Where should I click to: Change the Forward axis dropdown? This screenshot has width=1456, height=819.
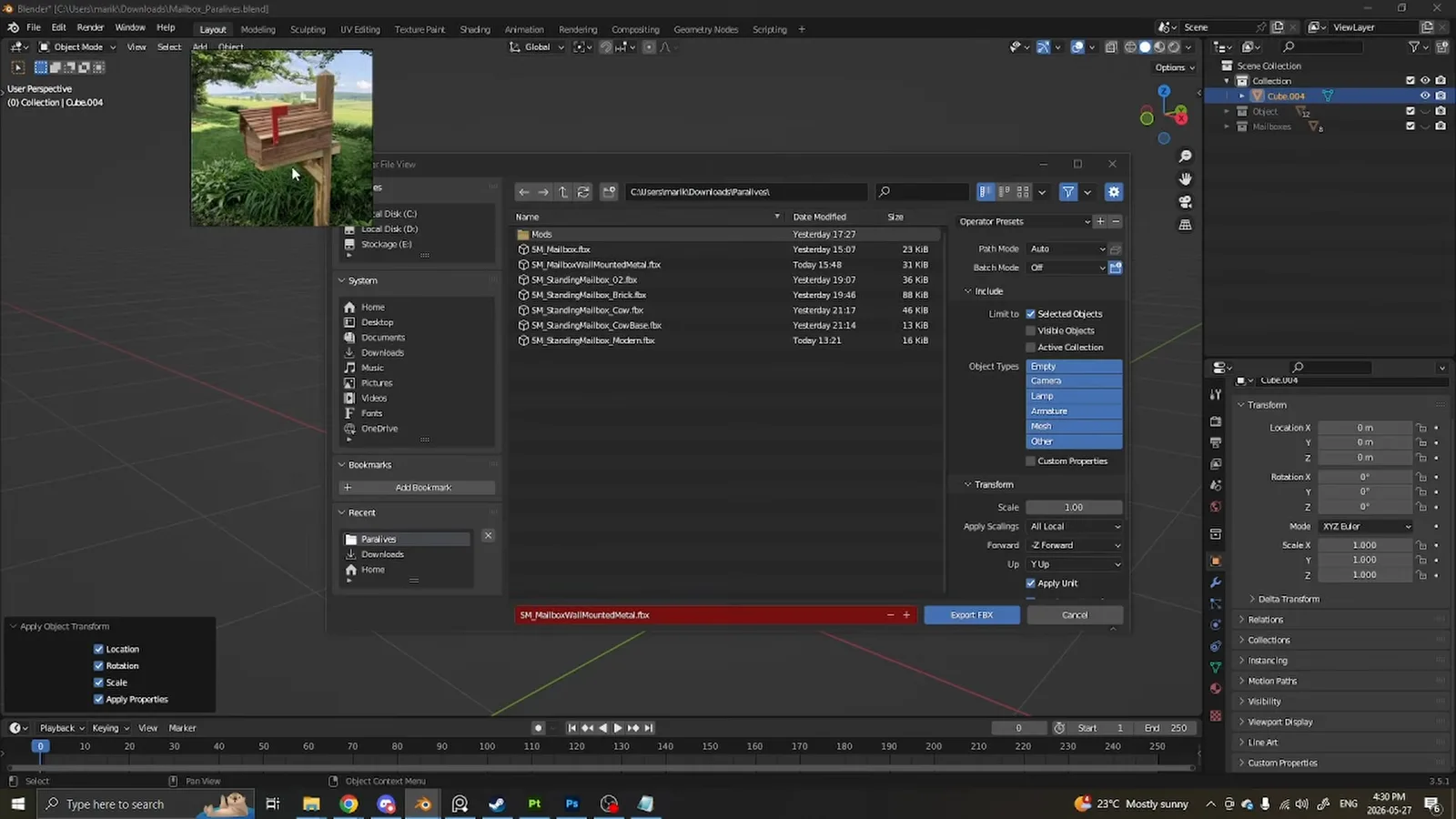coord(1075,545)
